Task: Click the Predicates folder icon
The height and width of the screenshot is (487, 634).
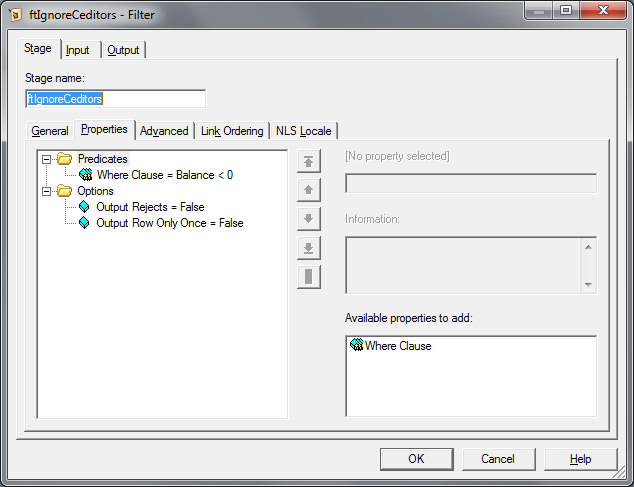Action: click(65, 159)
